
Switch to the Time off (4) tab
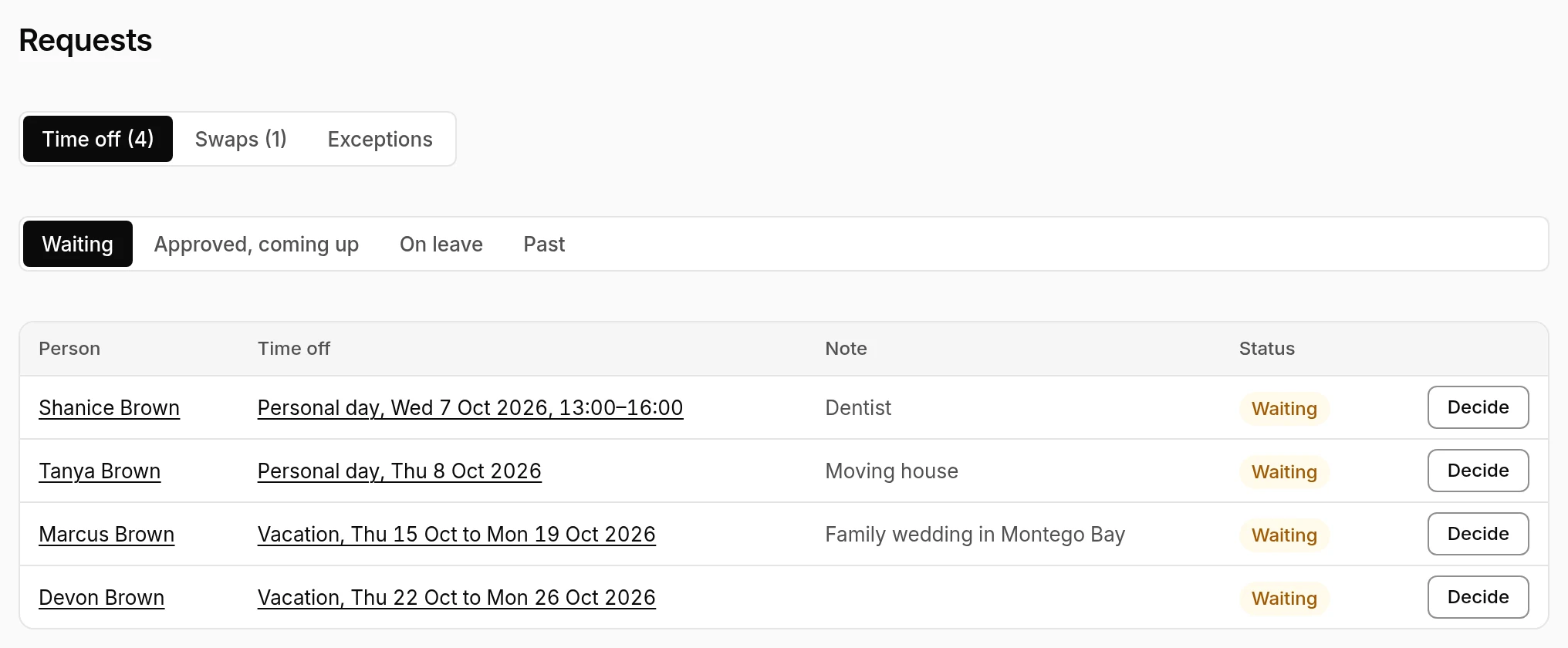point(98,139)
